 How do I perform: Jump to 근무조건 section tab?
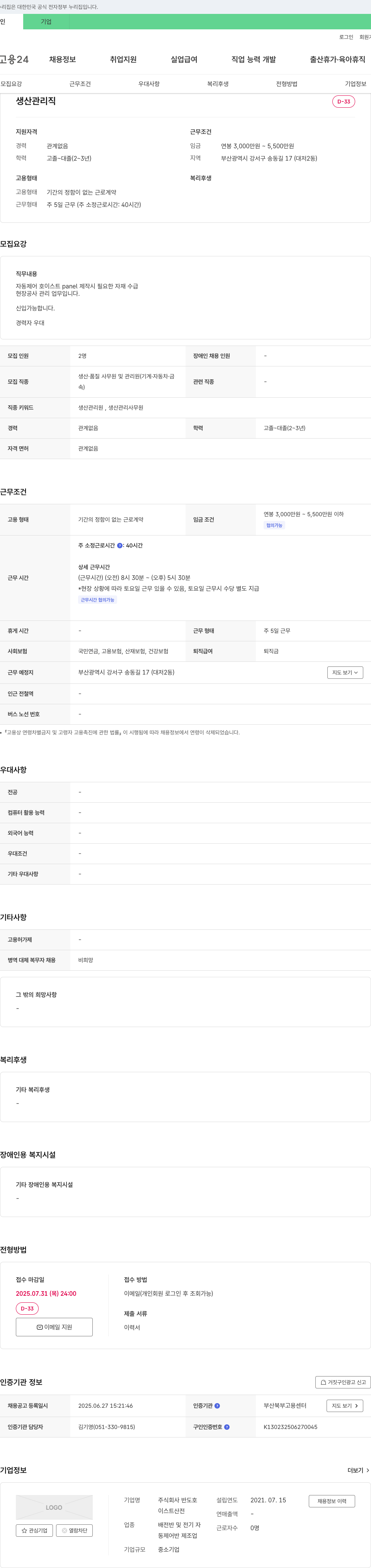pyautogui.click(x=80, y=84)
